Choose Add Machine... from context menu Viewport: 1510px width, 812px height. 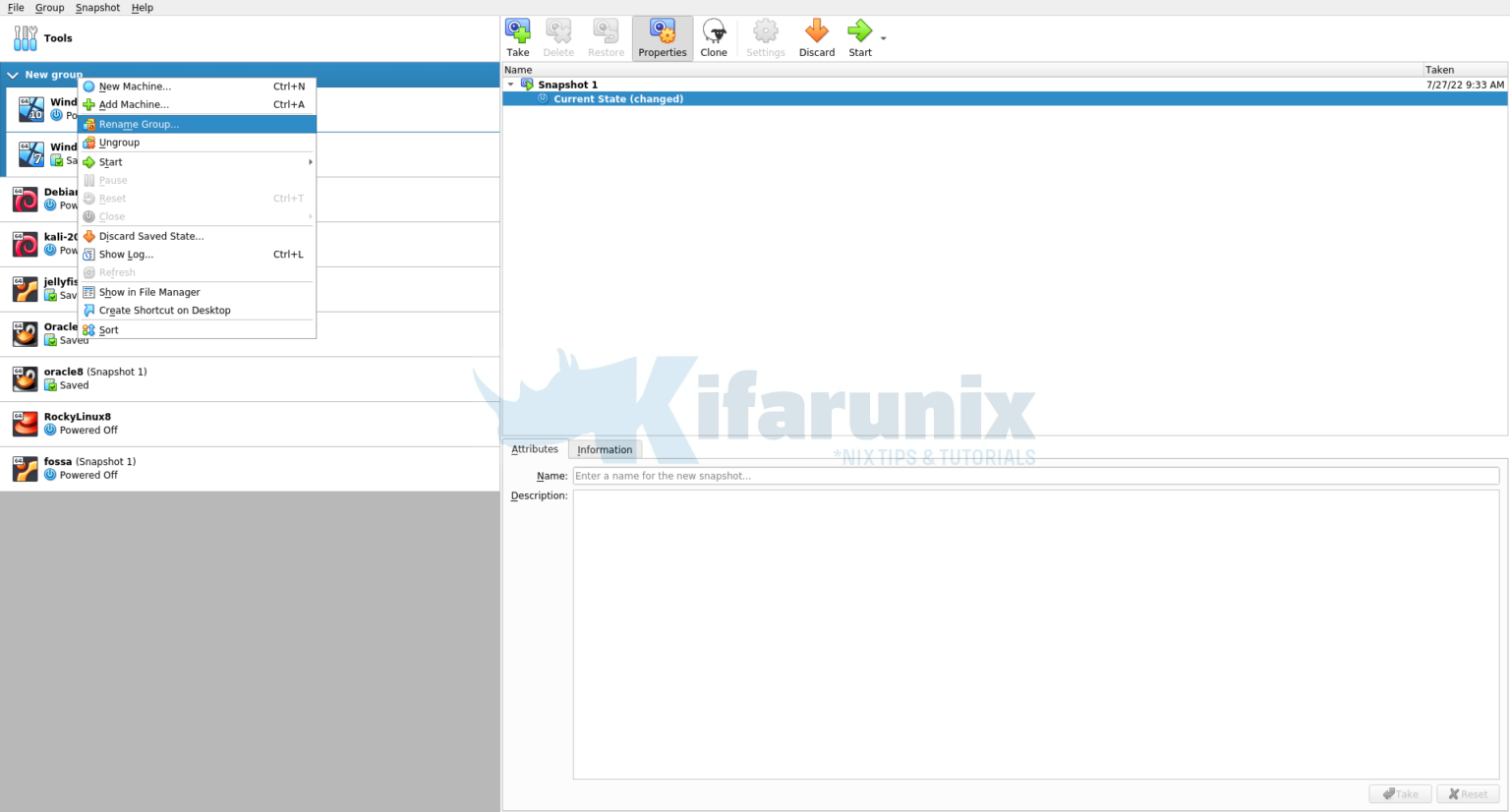point(197,104)
